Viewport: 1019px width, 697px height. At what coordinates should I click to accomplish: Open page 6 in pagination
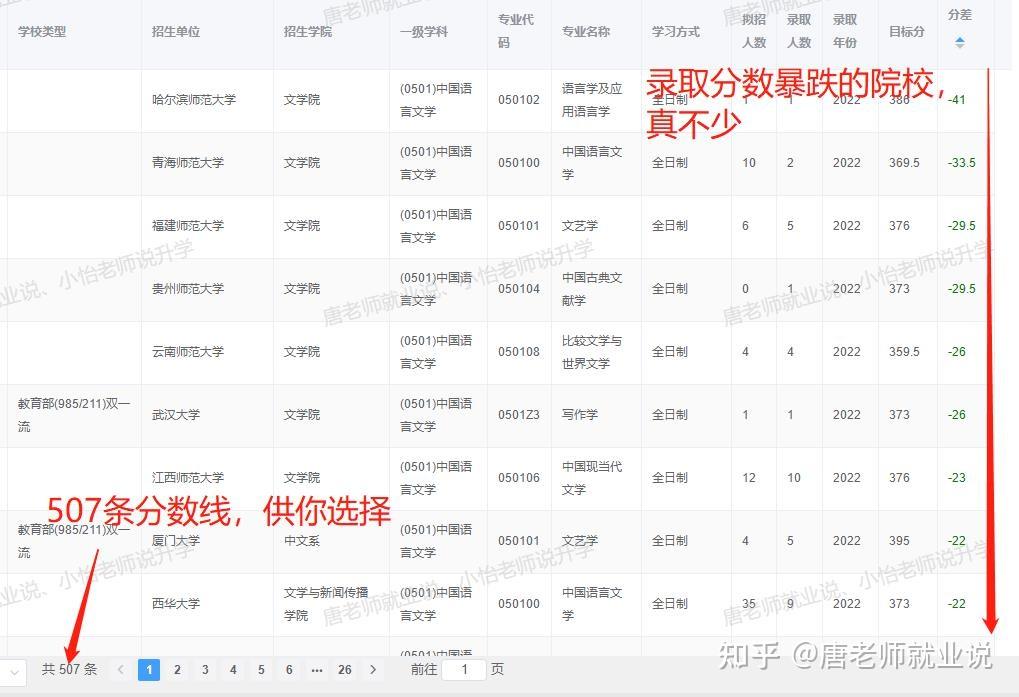[x=289, y=670]
